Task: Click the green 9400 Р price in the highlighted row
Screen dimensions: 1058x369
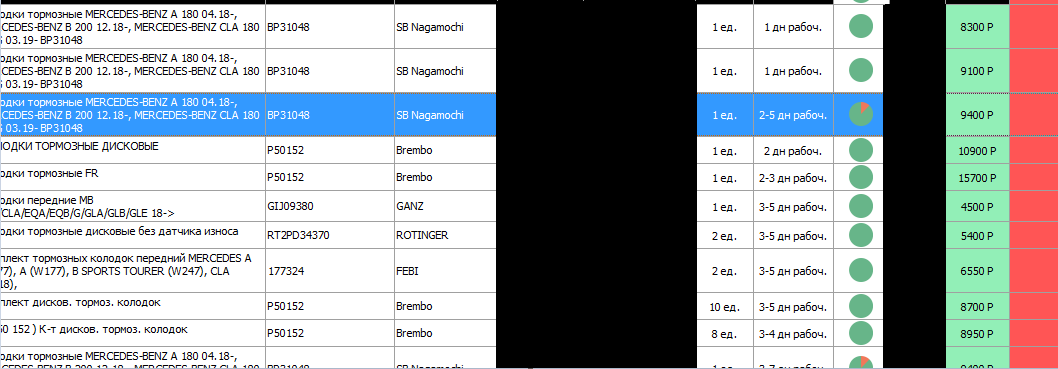Action: pyautogui.click(x=977, y=115)
